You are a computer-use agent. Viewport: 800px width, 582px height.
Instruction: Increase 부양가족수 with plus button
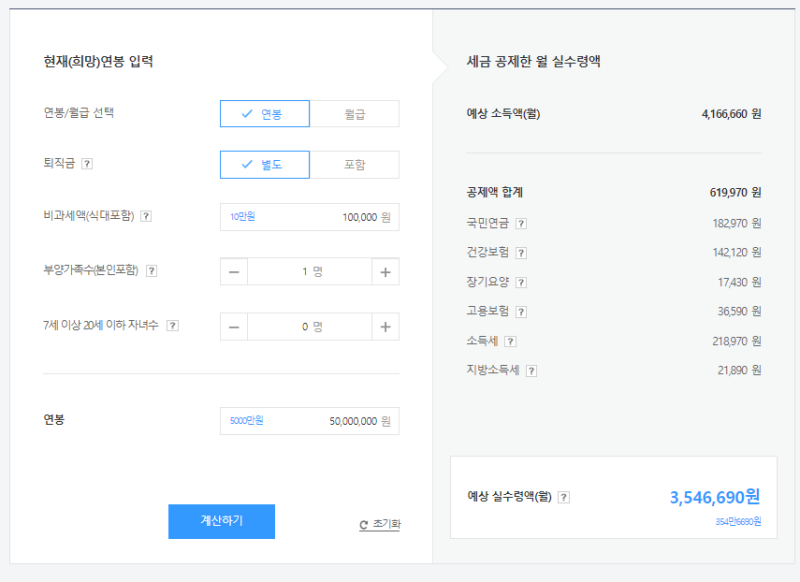point(385,271)
